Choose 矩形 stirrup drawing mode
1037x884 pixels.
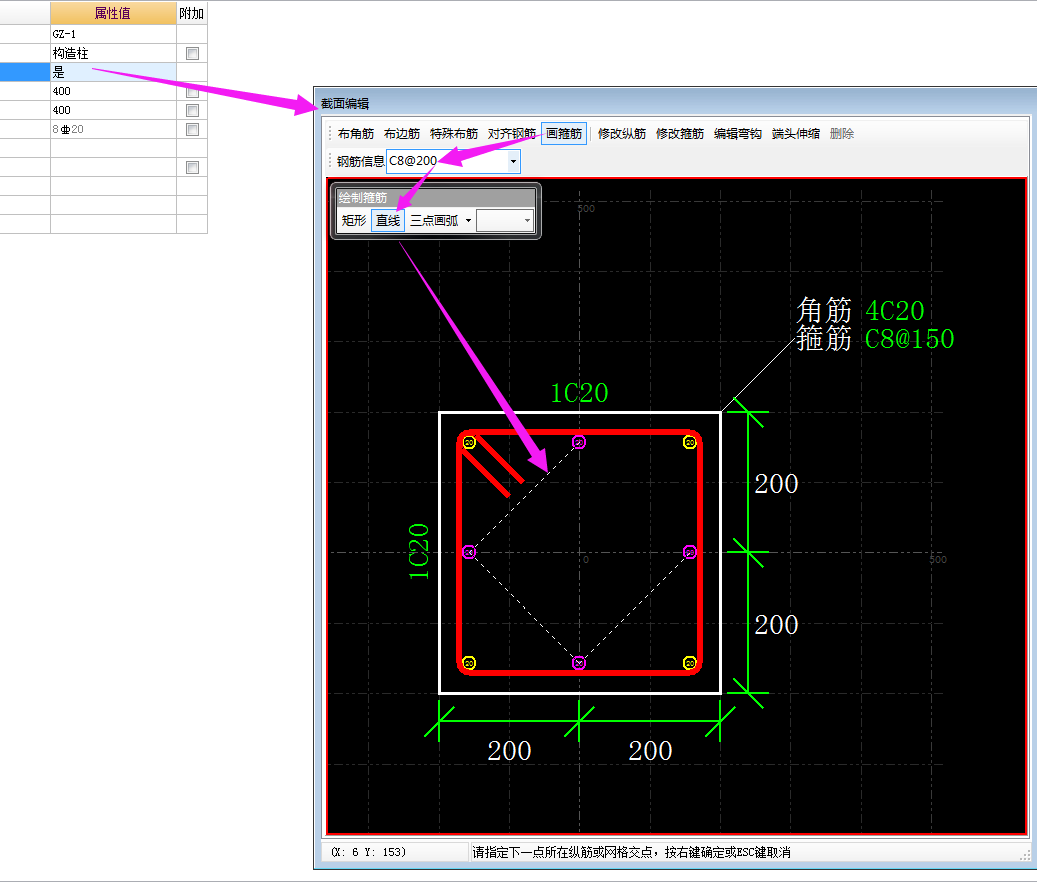[x=354, y=221]
